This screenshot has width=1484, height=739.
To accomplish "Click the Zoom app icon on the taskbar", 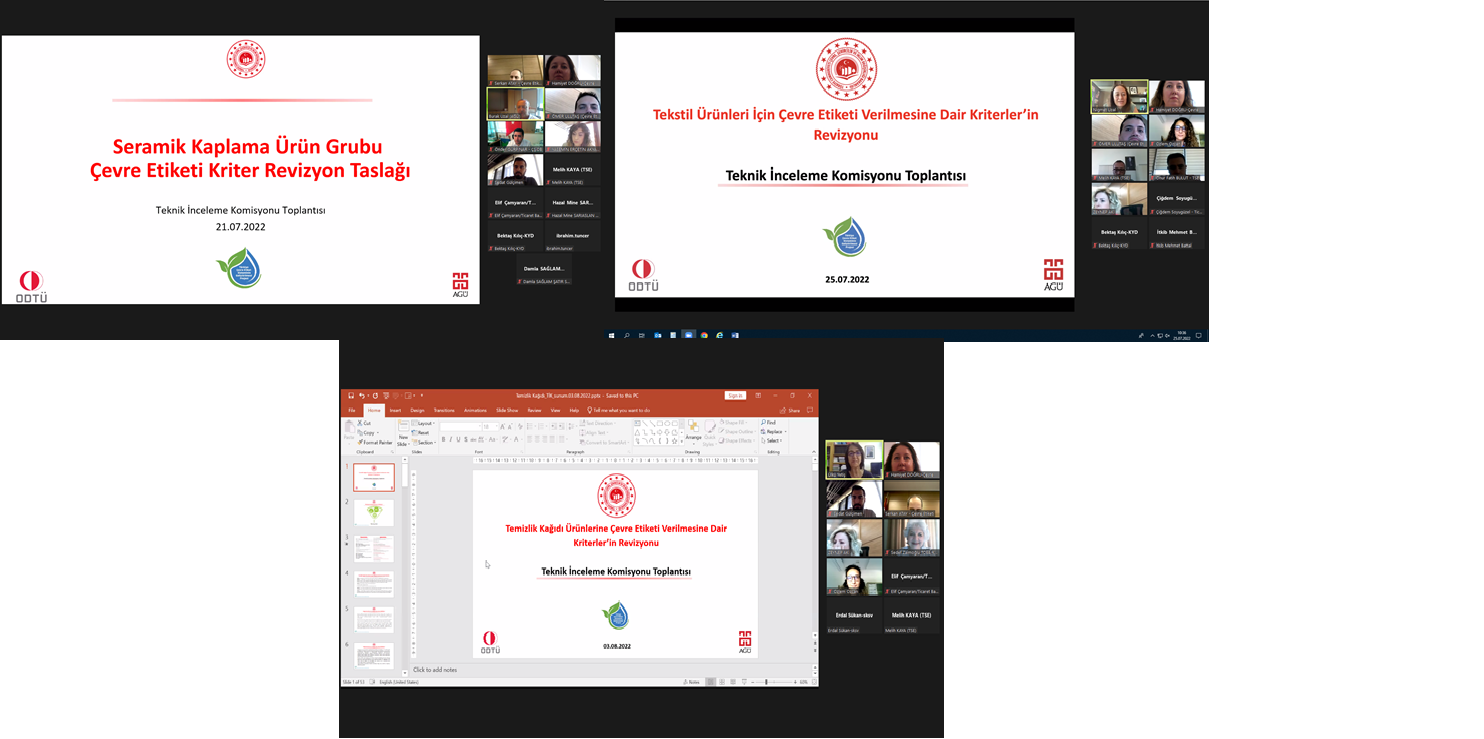I will coord(688,335).
